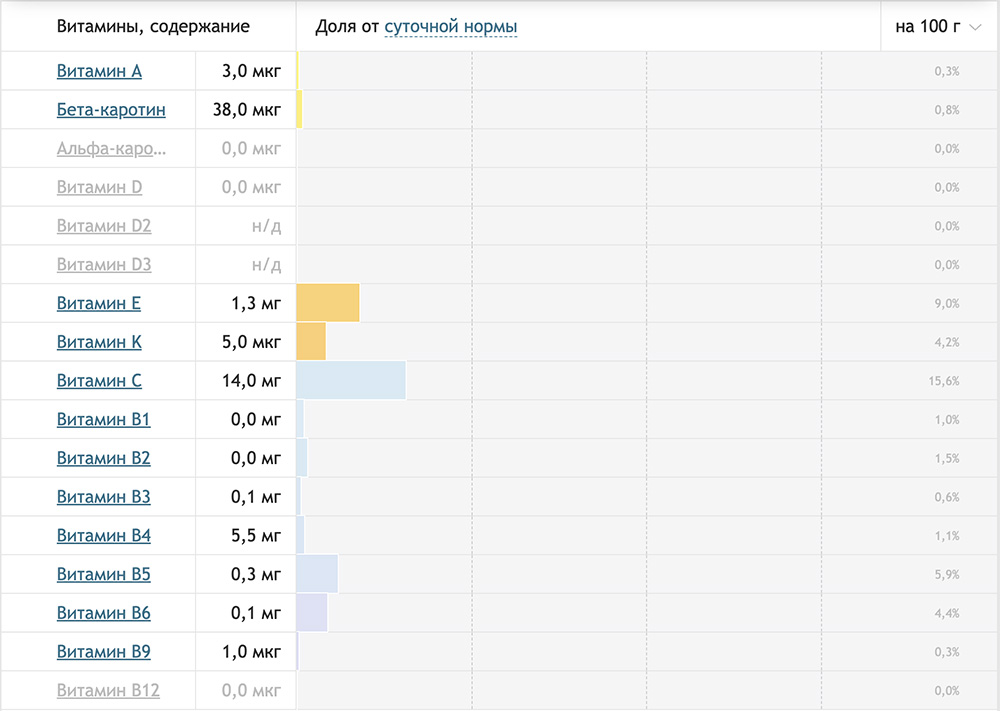Go to the Витамин B1 page
This screenshot has width=1000, height=711.
pos(103,420)
